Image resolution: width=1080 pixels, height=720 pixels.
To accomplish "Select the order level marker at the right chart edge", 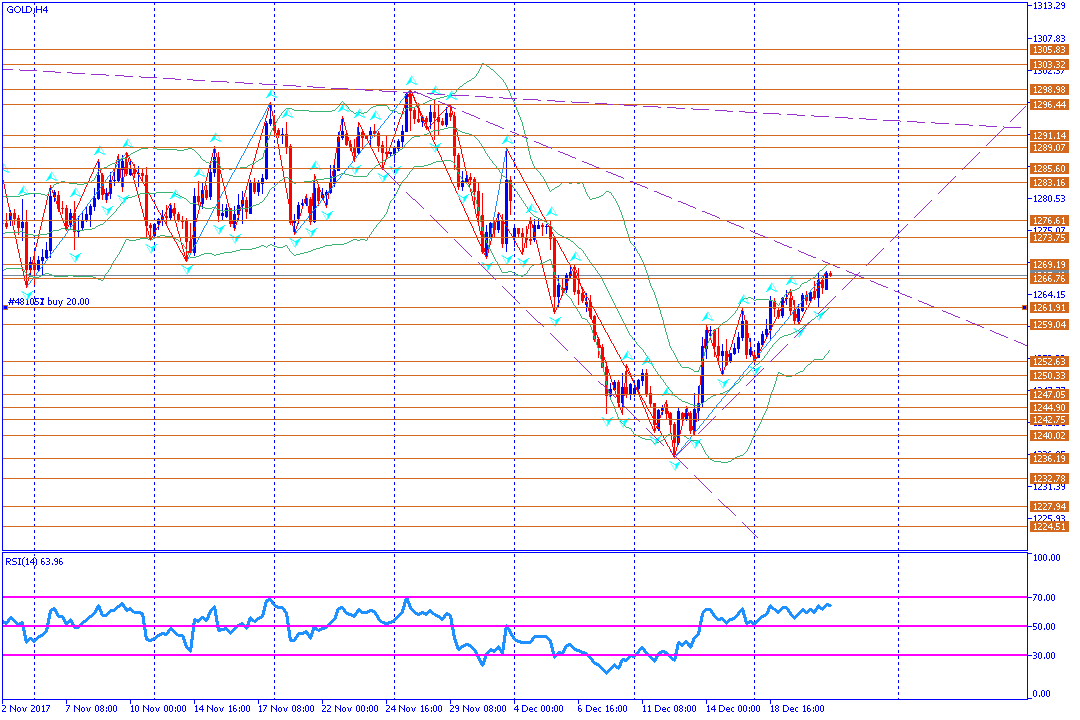I will 1025,307.
